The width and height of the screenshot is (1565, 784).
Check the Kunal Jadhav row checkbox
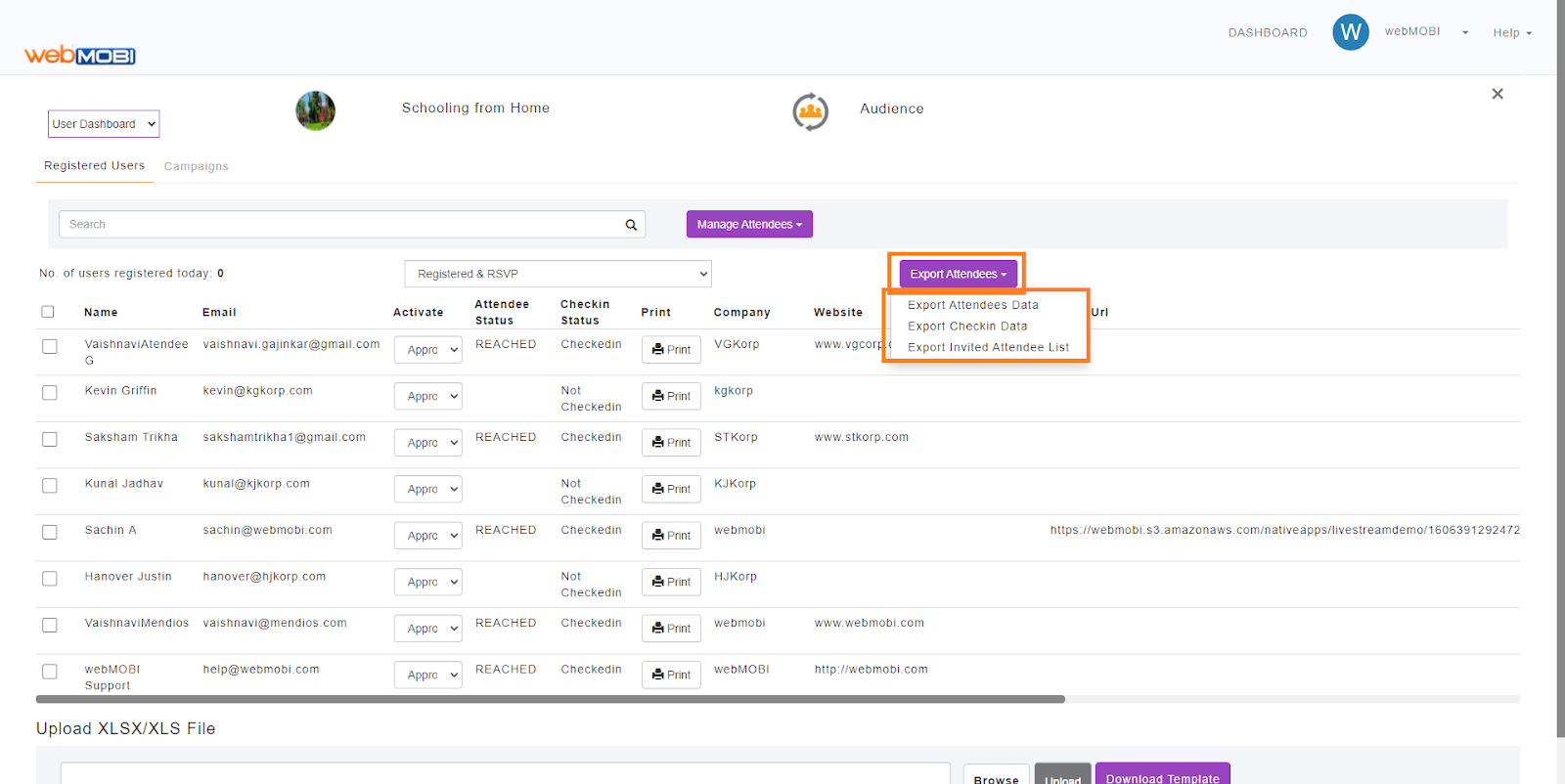50,486
